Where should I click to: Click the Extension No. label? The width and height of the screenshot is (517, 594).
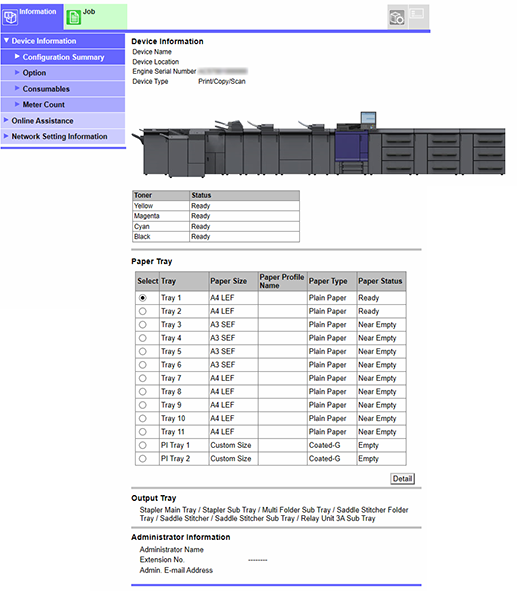click(162, 560)
